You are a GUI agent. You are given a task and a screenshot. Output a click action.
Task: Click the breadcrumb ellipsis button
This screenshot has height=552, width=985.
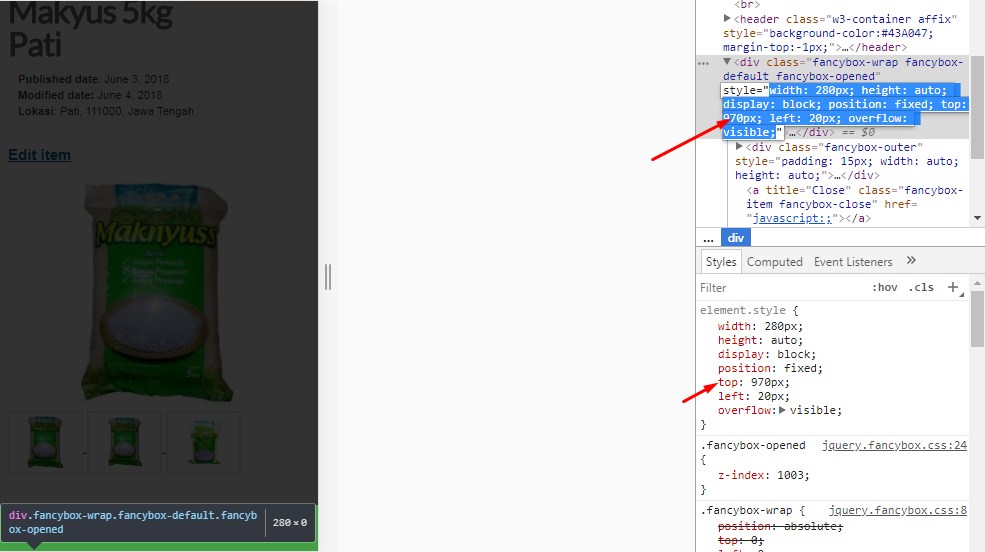pos(709,239)
